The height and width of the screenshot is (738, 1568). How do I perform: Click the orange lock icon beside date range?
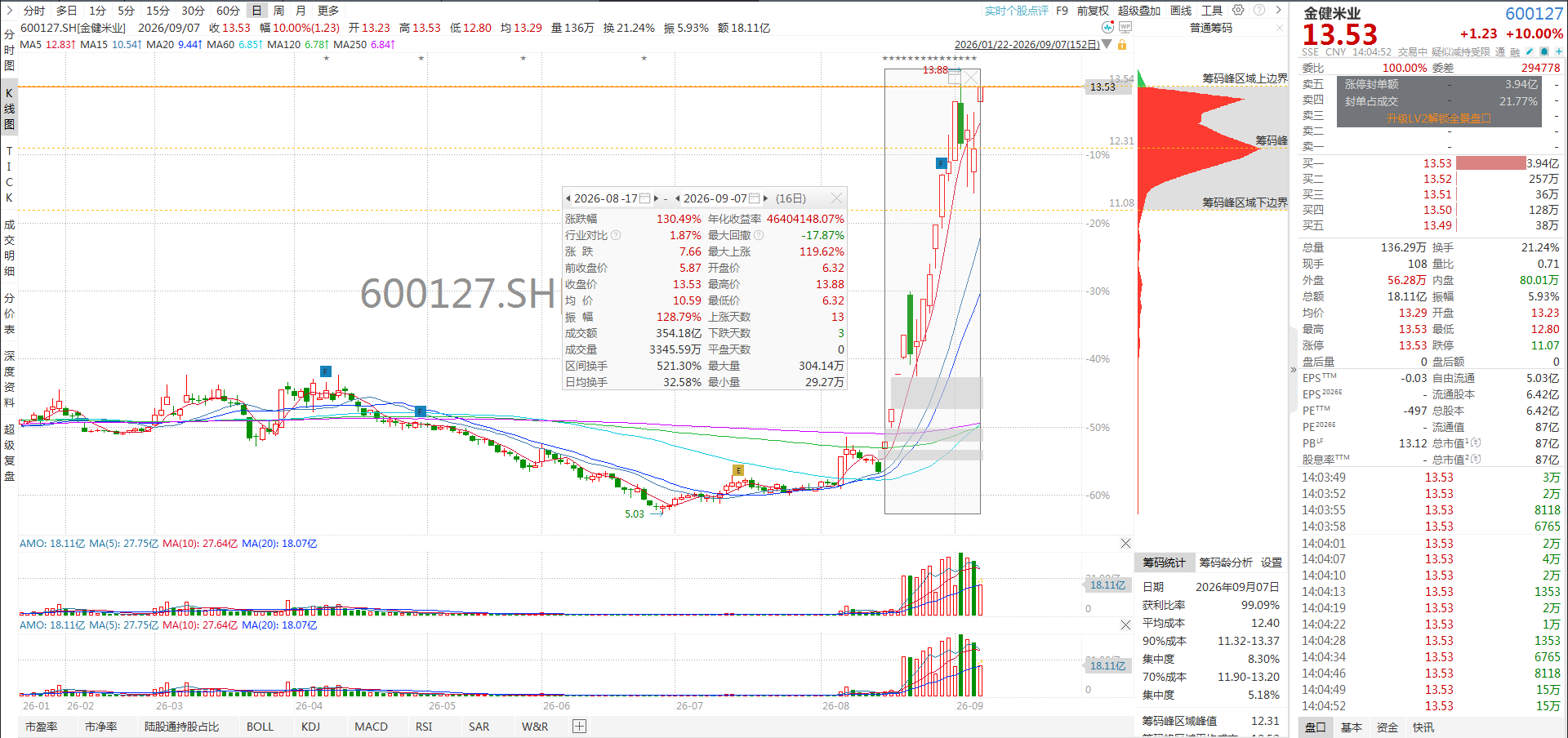(1122, 44)
